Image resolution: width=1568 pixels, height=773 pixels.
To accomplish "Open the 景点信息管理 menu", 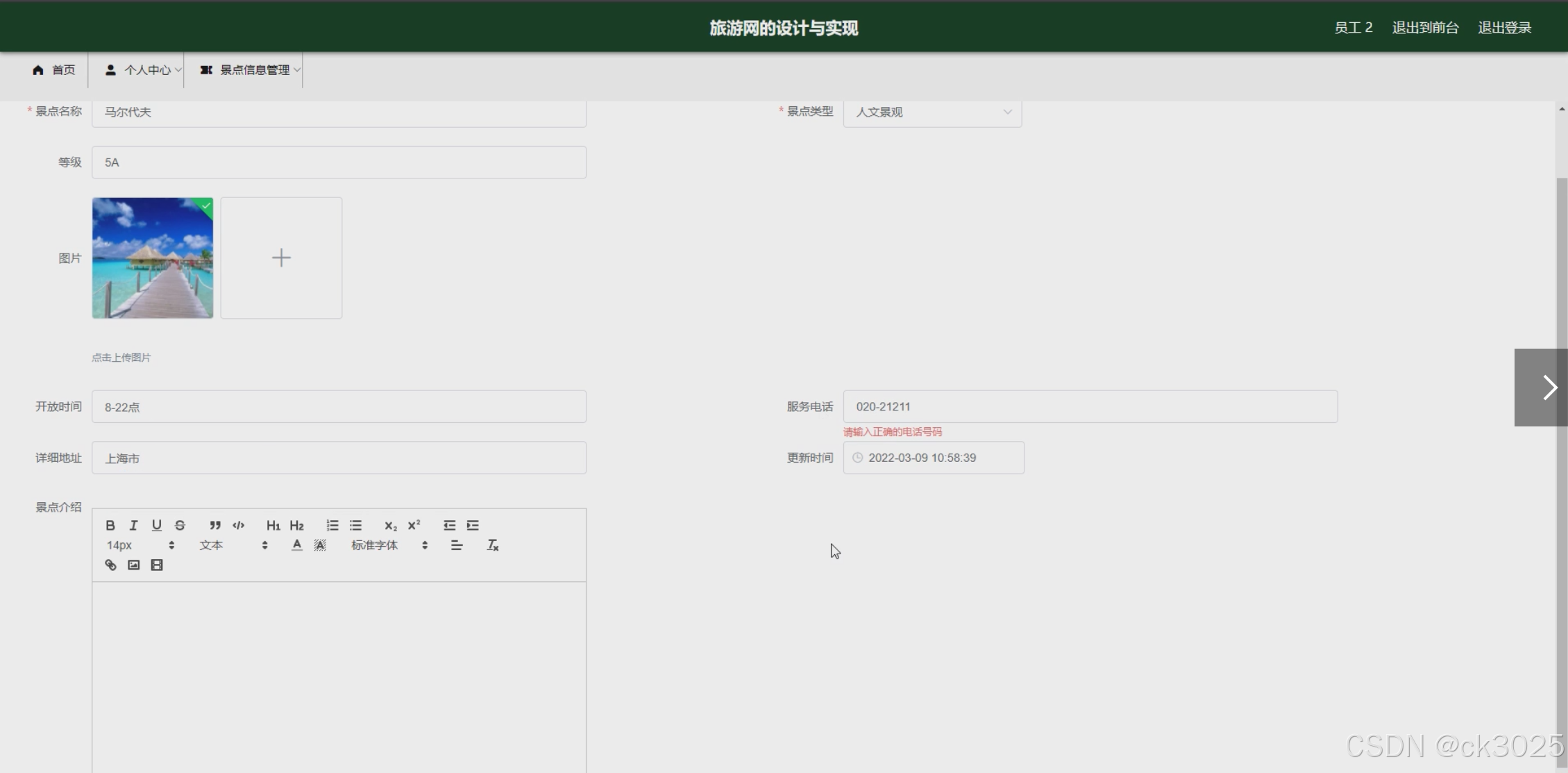I will (249, 70).
